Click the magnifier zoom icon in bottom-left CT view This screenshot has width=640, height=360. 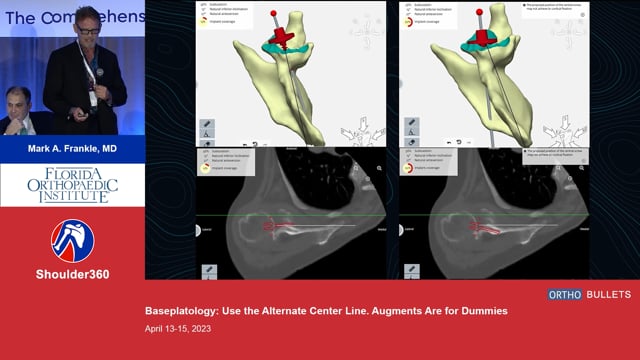[x=379, y=168]
